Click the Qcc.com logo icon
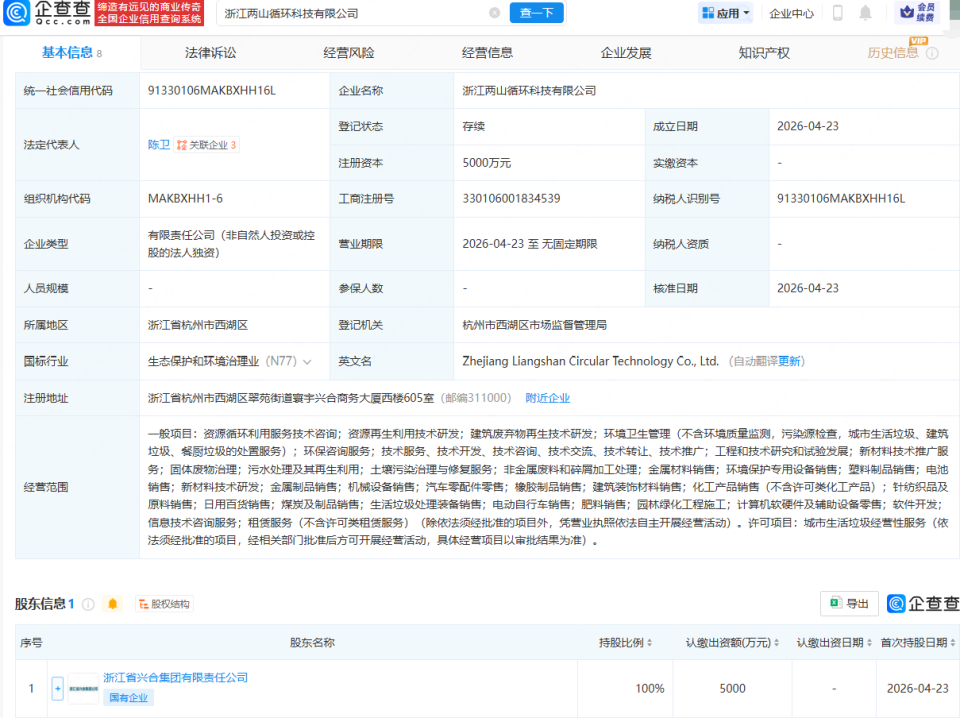Screen dimensions: 960x718 (x=16, y=13)
